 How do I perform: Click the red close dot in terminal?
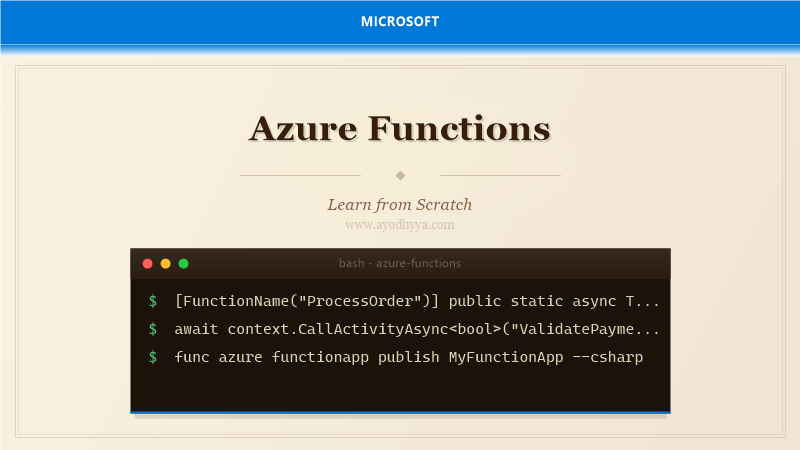(x=147, y=263)
